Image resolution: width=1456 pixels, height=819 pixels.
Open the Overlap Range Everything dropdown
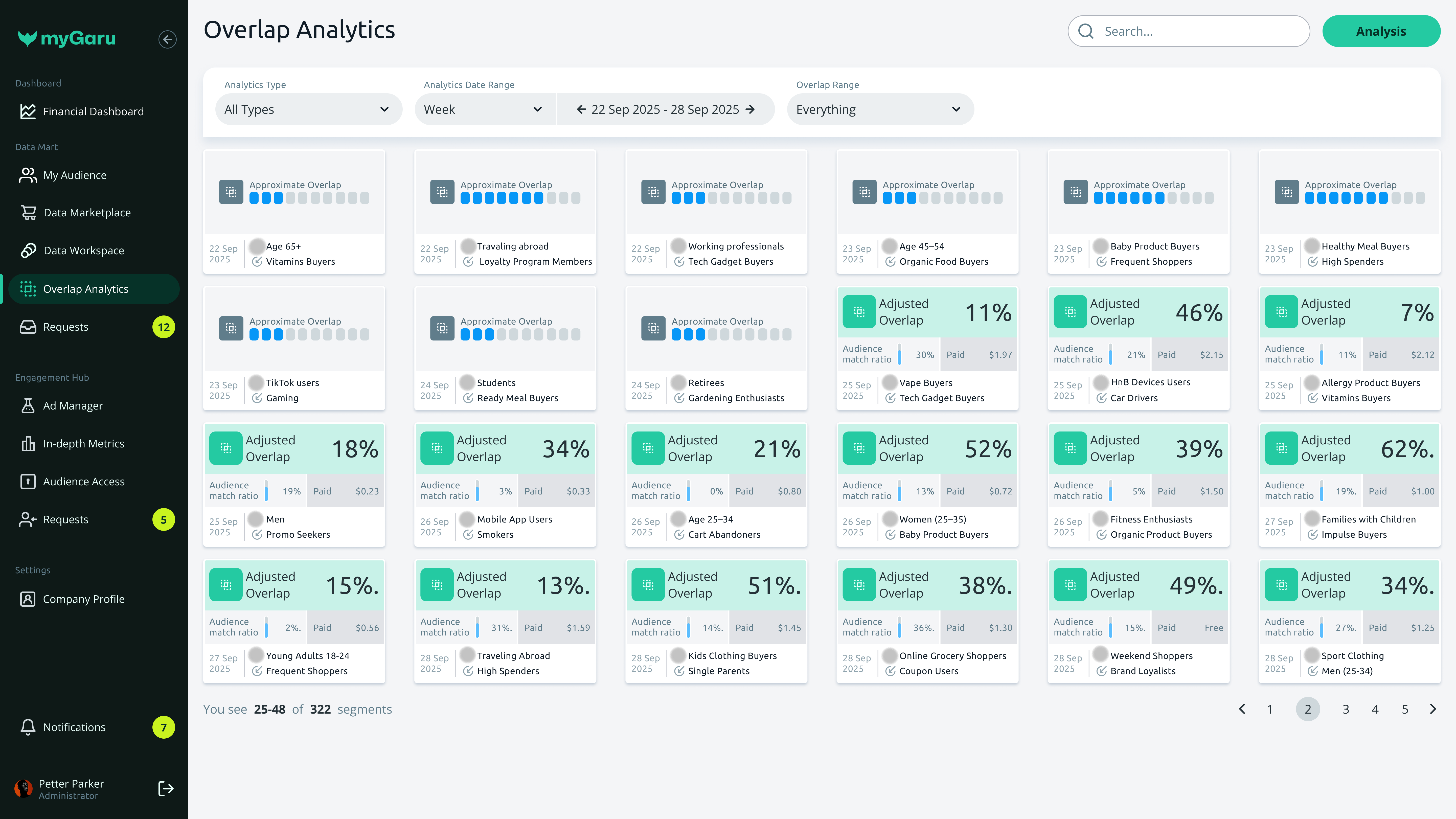(x=879, y=110)
